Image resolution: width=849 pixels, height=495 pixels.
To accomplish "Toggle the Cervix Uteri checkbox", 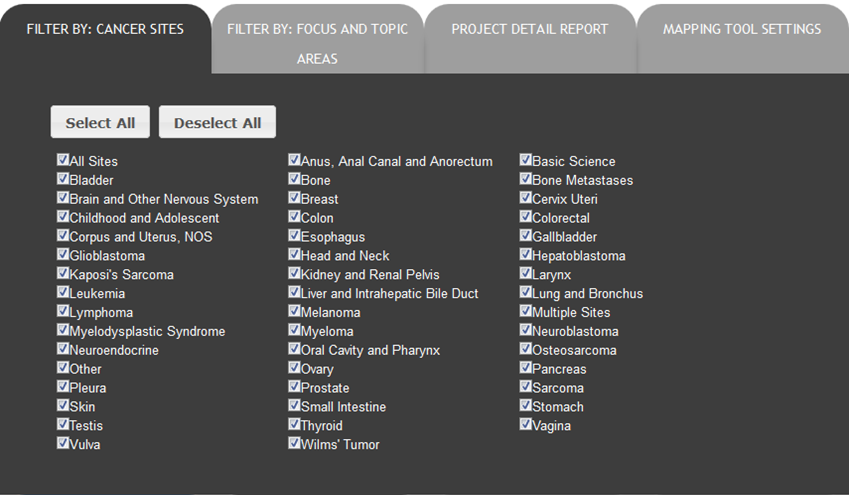I will tap(525, 198).
